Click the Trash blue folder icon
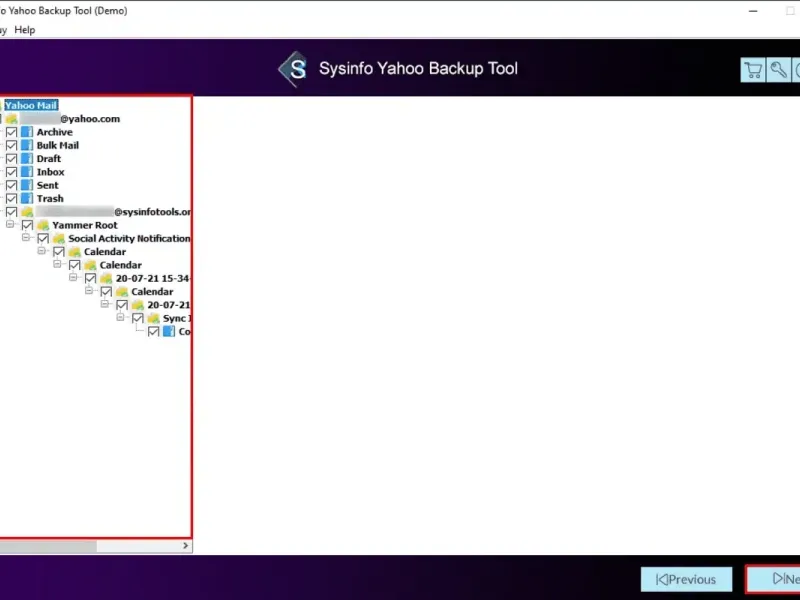Screen dimensions: 800x600 pos(27,198)
